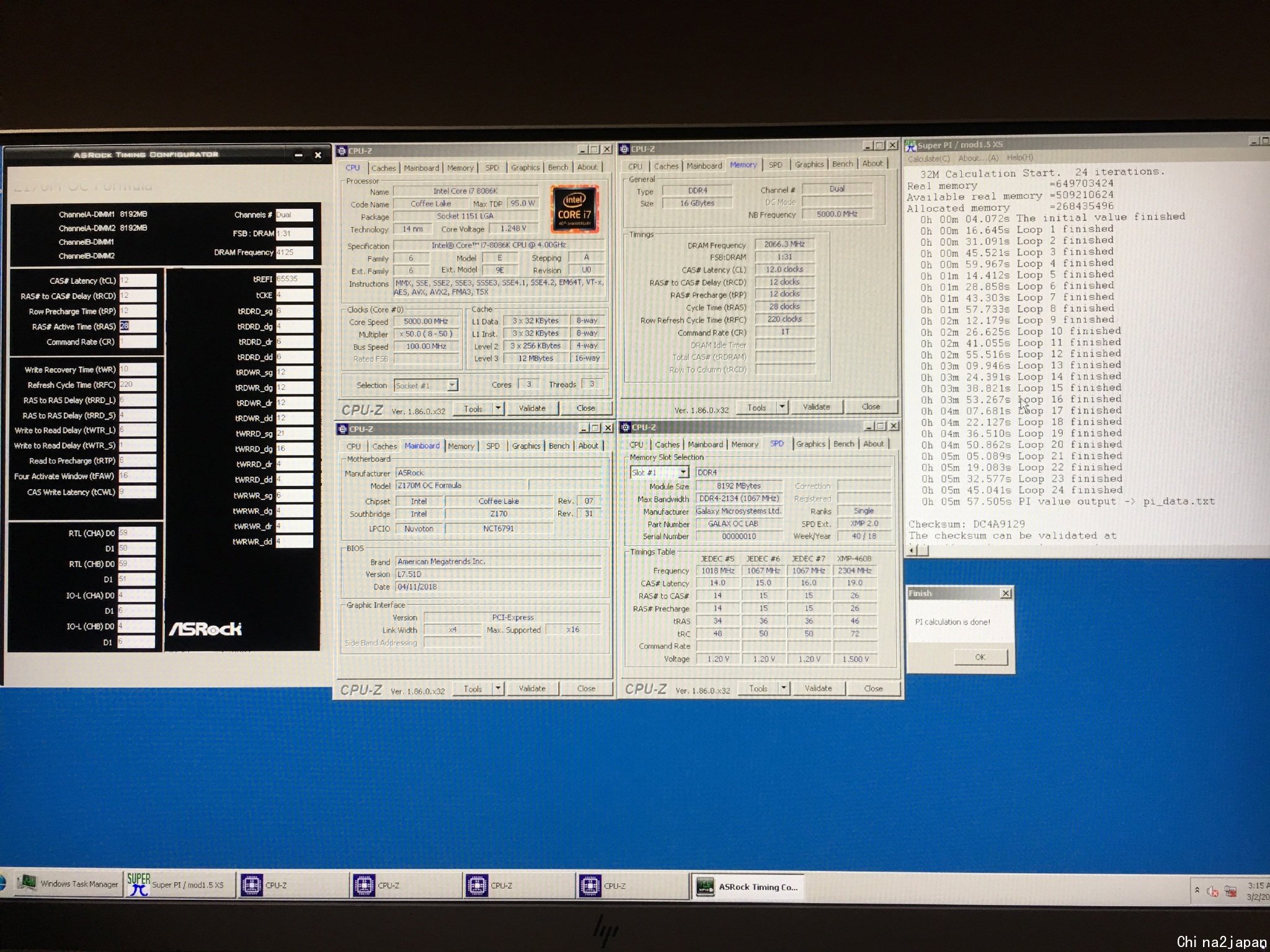Click the checksum DC4A9129 text

click(x=1000, y=524)
